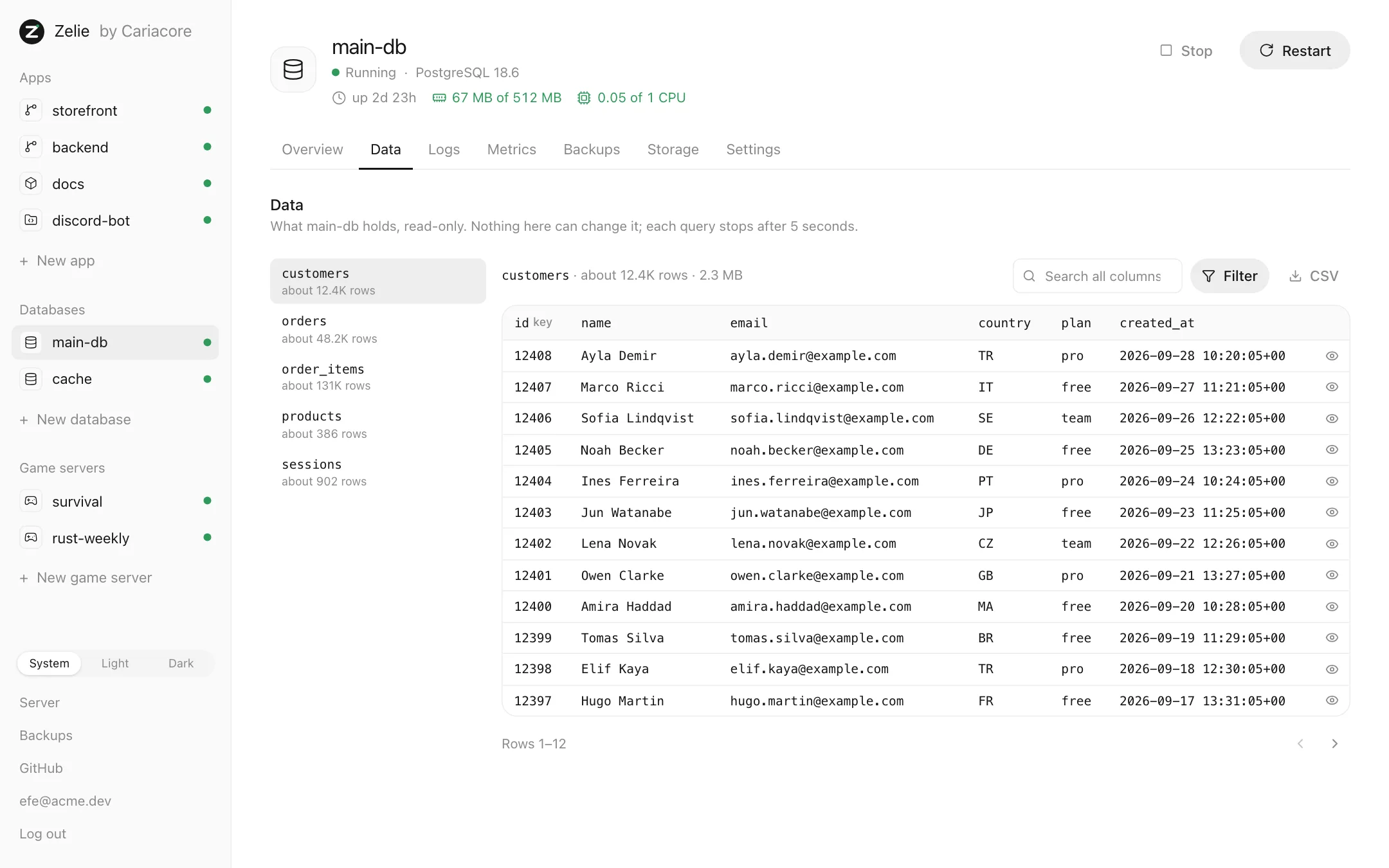
Task: View row details for Sofia Lindqvist
Action: [x=1332, y=419]
